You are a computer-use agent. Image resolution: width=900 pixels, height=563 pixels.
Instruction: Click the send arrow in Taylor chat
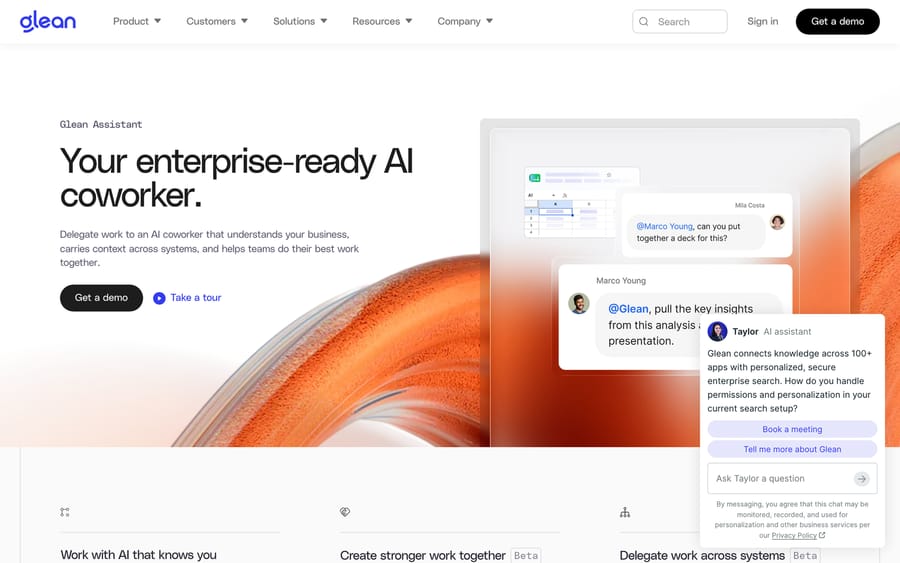pos(862,479)
